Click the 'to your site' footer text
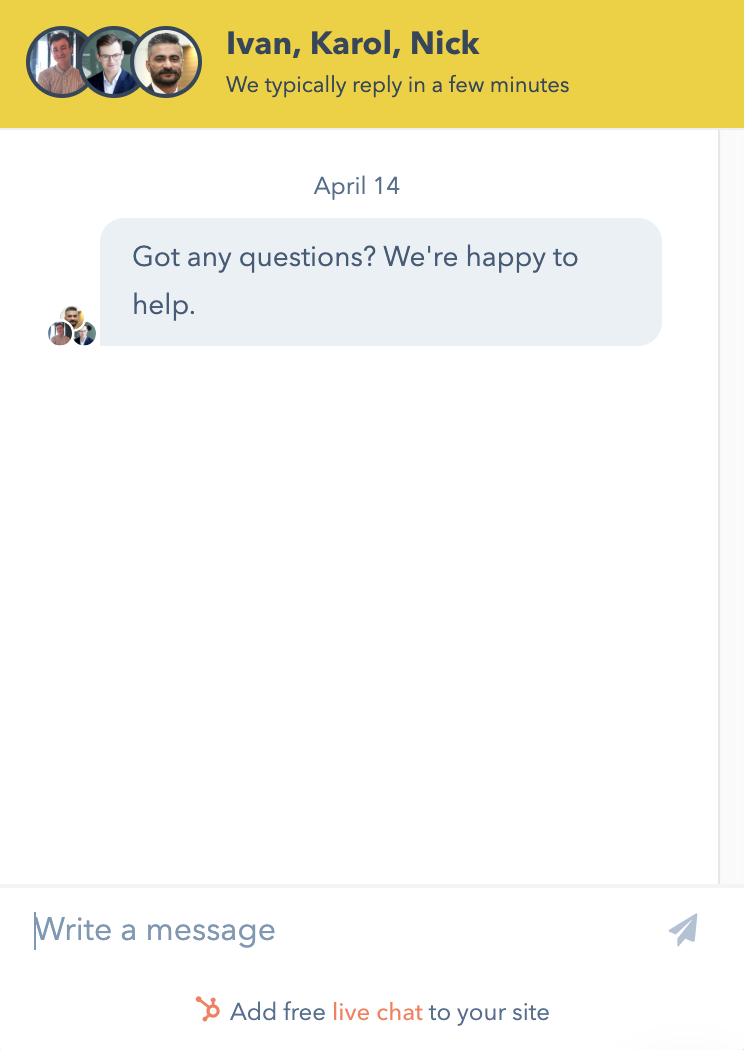 pos(489,1012)
